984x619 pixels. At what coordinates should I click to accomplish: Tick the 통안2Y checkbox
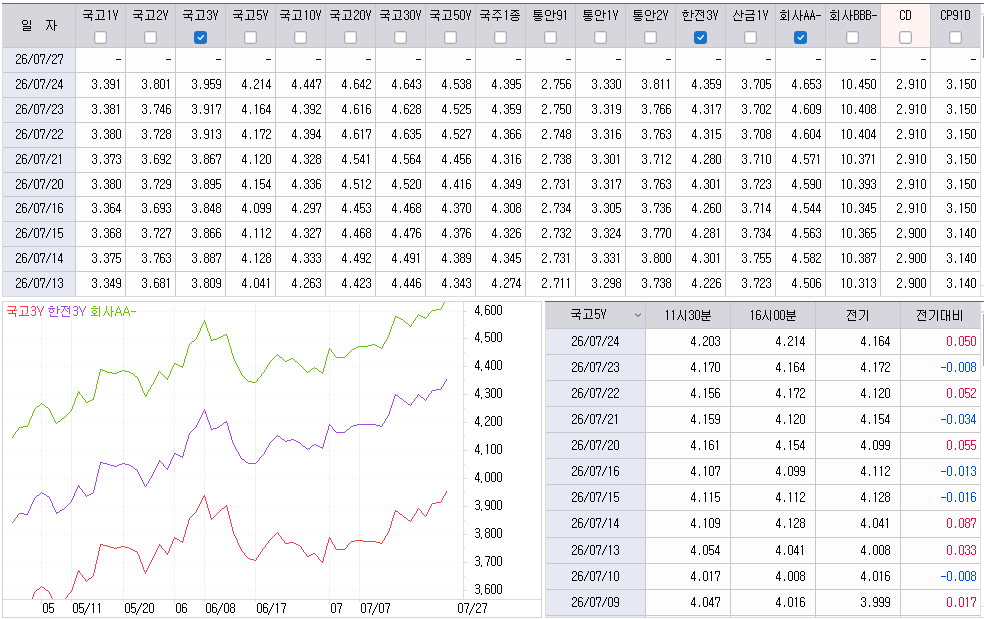pyautogui.click(x=650, y=38)
